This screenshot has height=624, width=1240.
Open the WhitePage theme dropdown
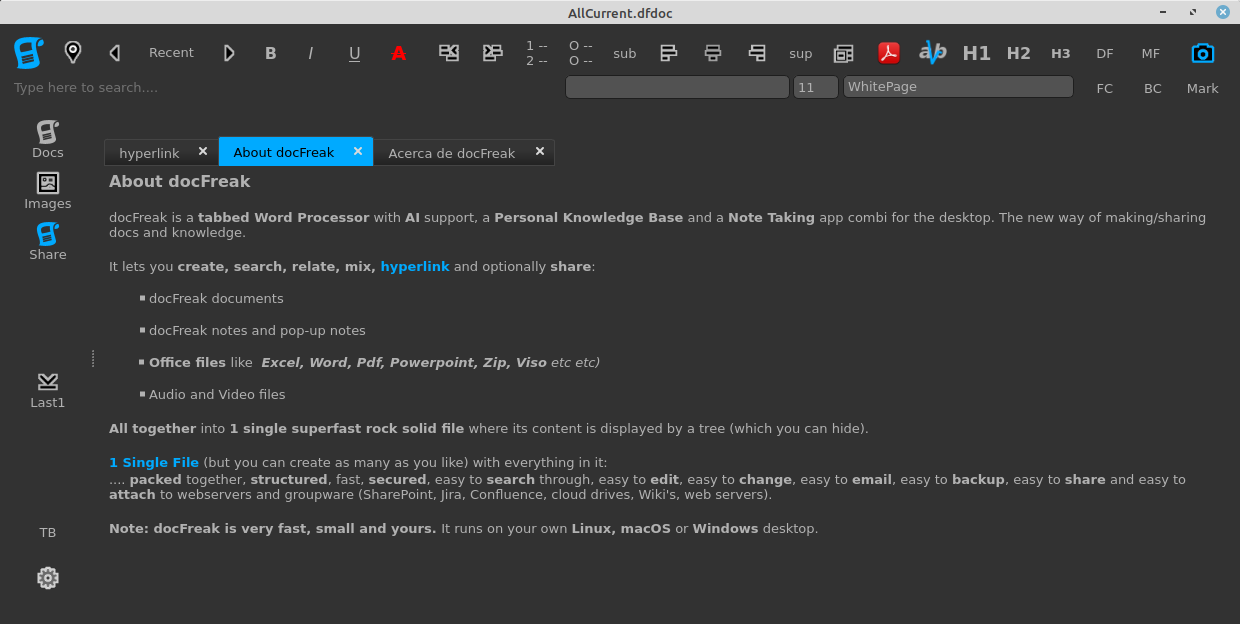[x=958, y=87]
